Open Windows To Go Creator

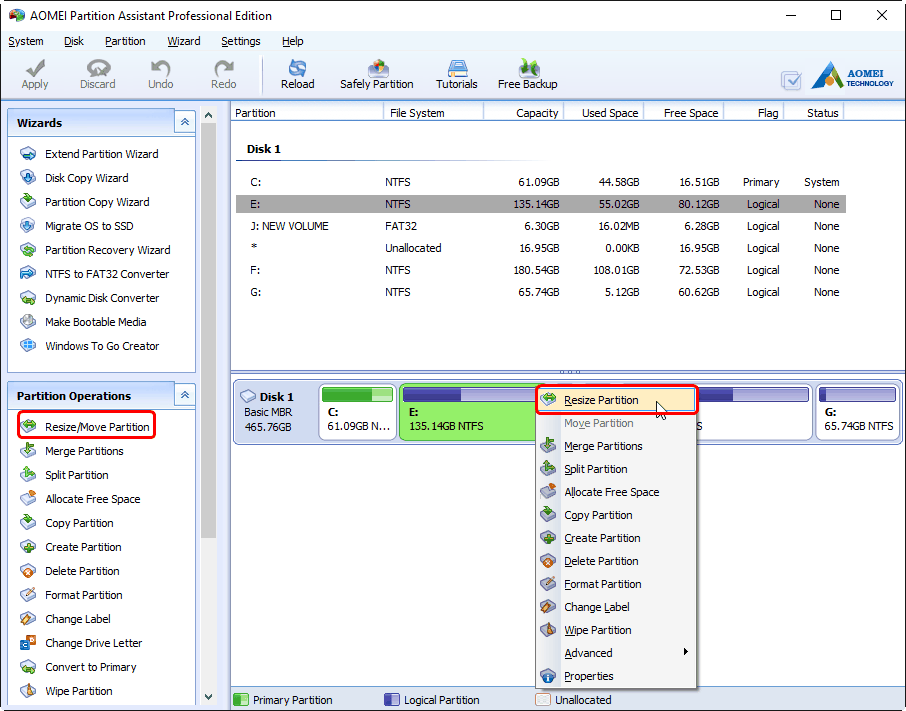(x=89, y=346)
